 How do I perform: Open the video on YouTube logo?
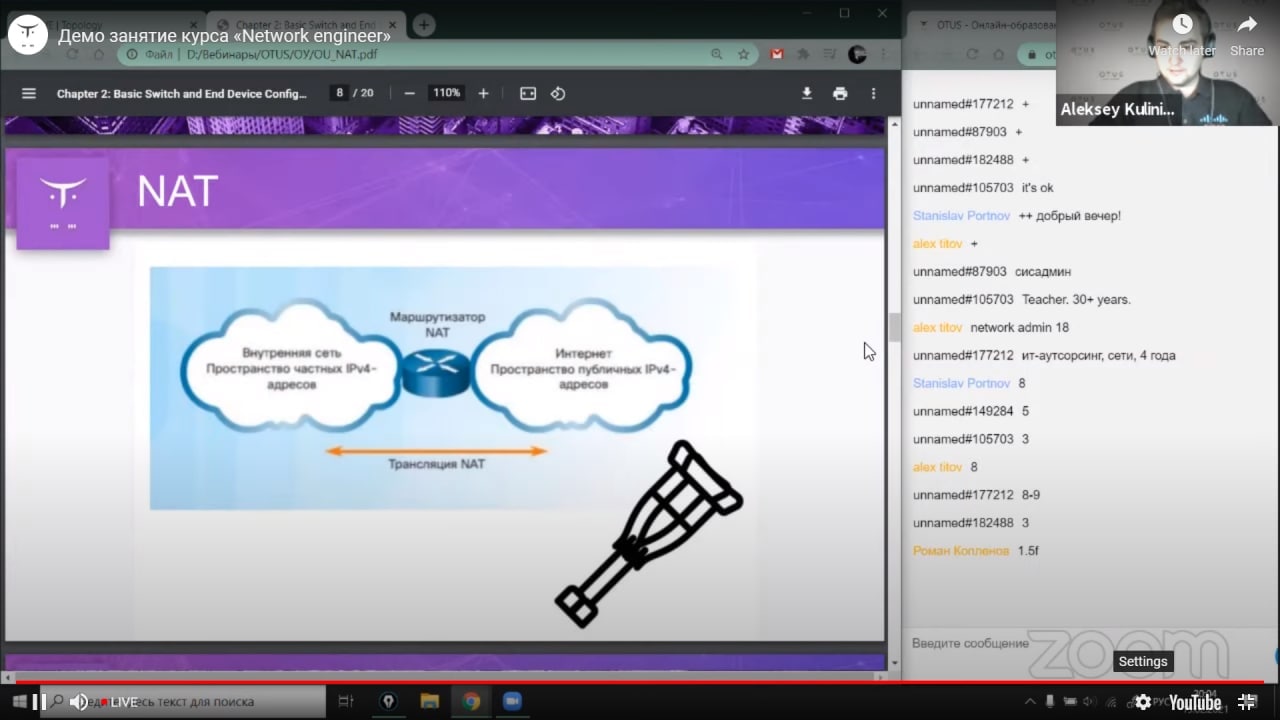click(x=1195, y=702)
